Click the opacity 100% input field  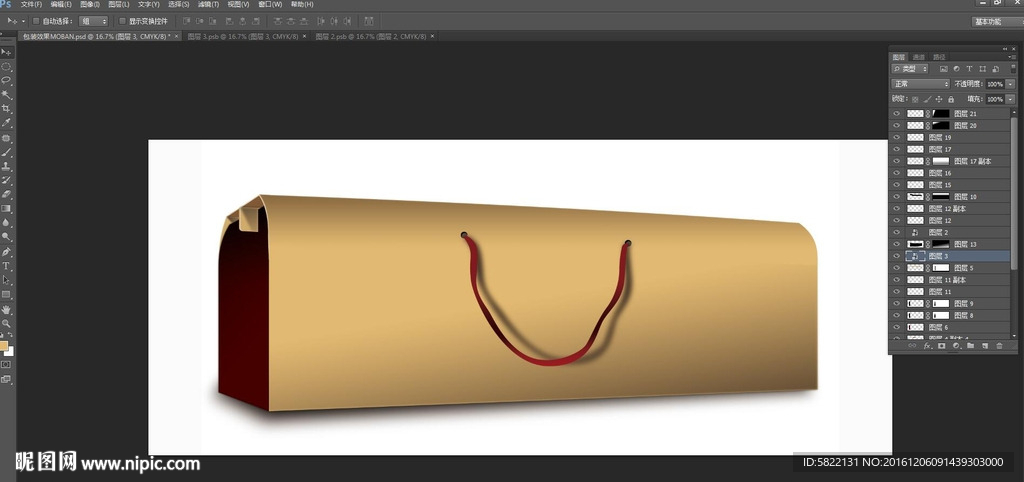tap(994, 84)
